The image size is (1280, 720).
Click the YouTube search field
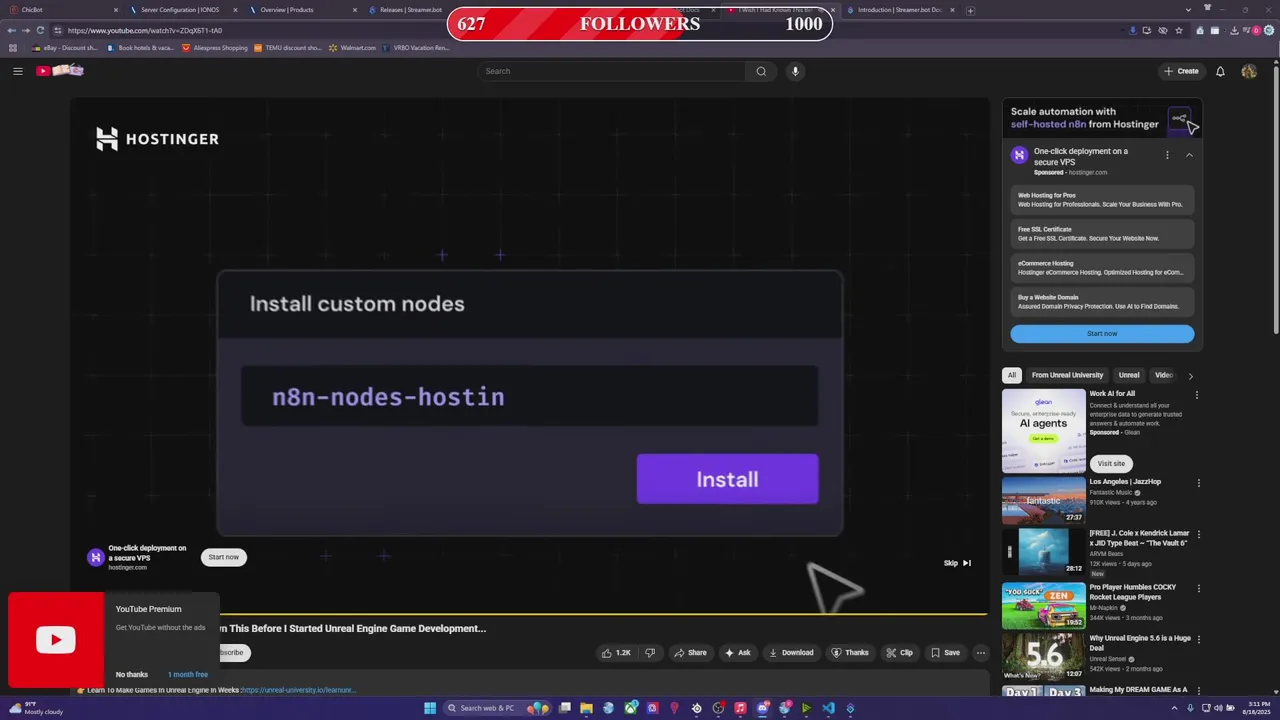[x=612, y=71]
